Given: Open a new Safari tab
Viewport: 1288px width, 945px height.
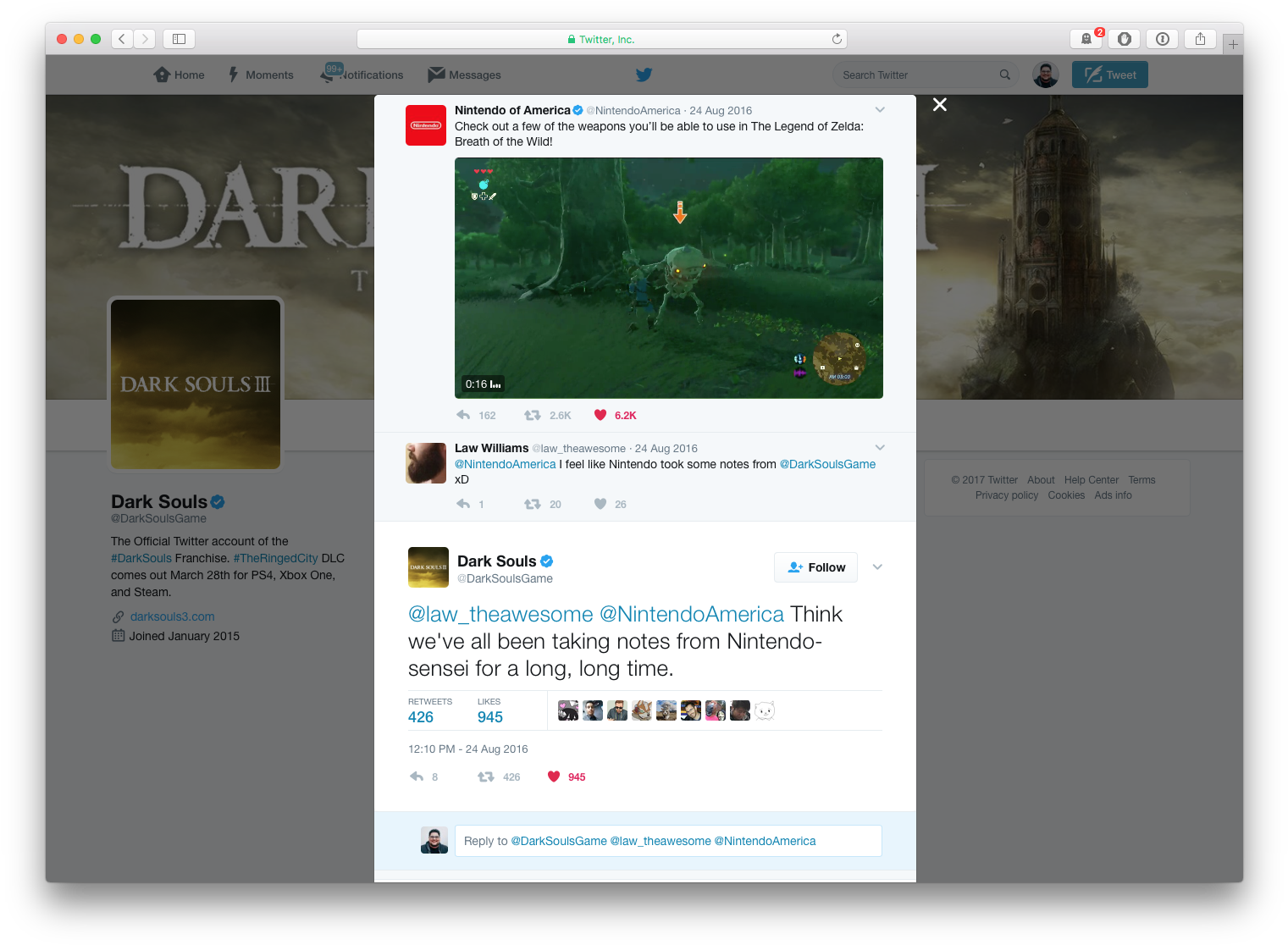Looking at the screenshot, I should [x=1233, y=44].
